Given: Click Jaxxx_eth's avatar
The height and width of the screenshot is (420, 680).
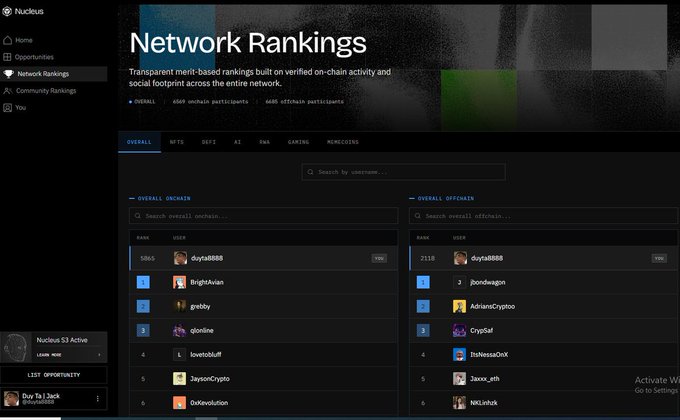Looking at the screenshot, I should click(459, 378).
